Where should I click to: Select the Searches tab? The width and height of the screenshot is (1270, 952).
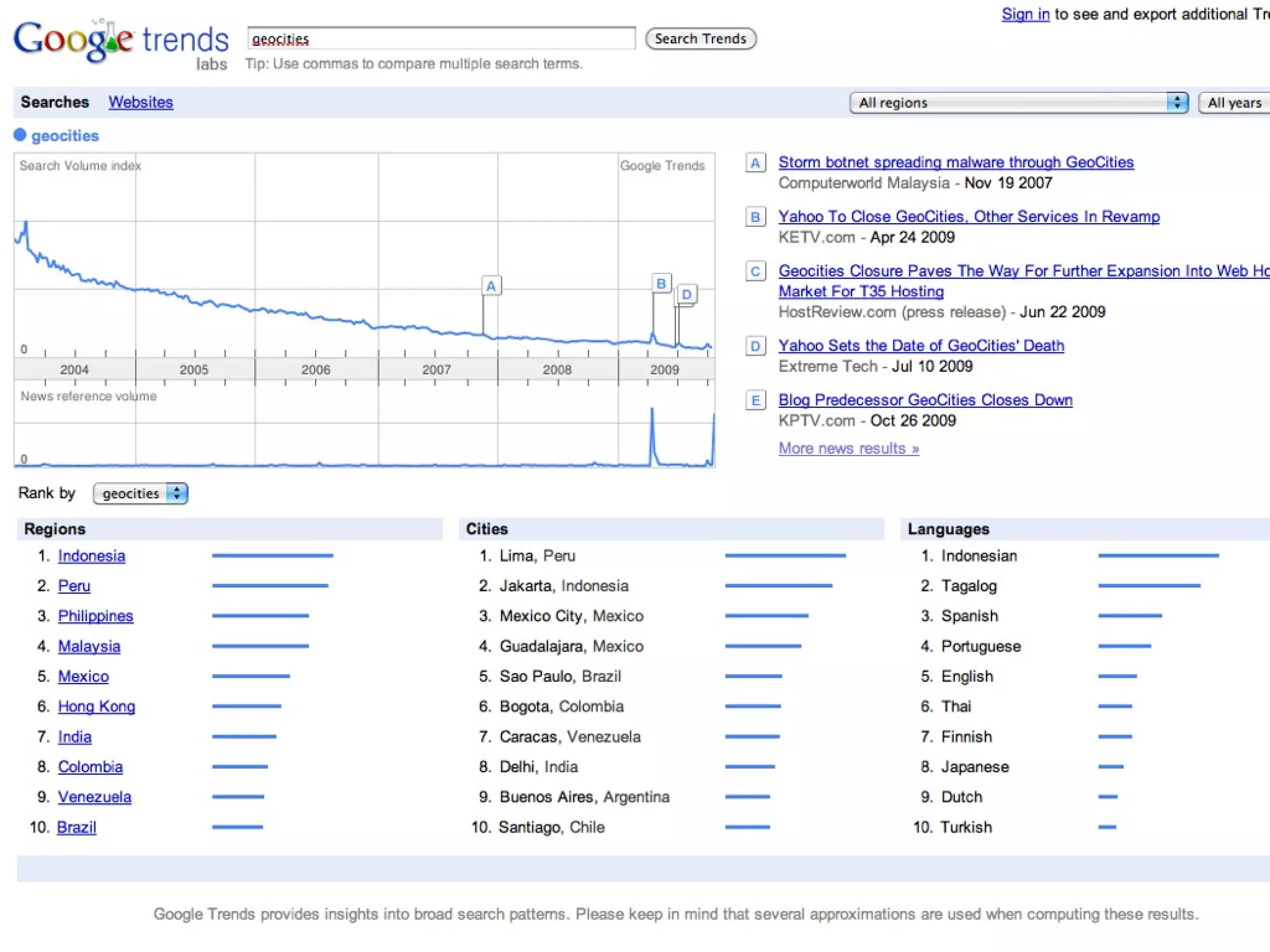tap(55, 102)
